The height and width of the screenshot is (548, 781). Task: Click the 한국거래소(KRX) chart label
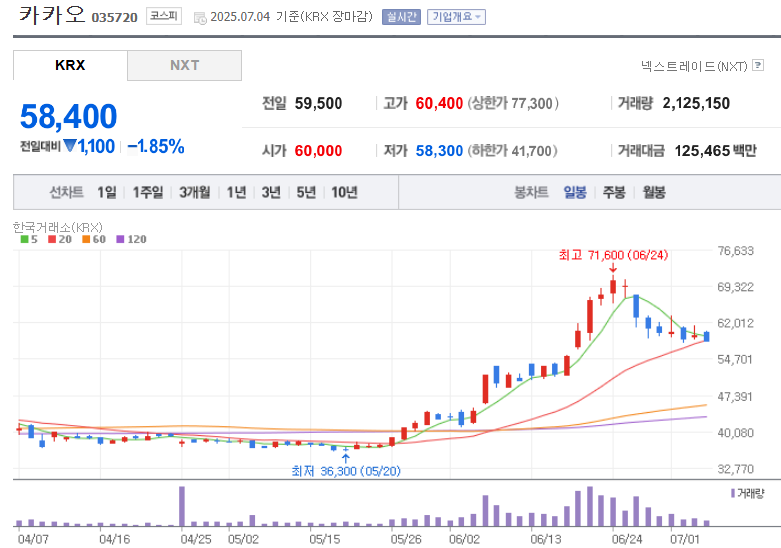pos(58,227)
